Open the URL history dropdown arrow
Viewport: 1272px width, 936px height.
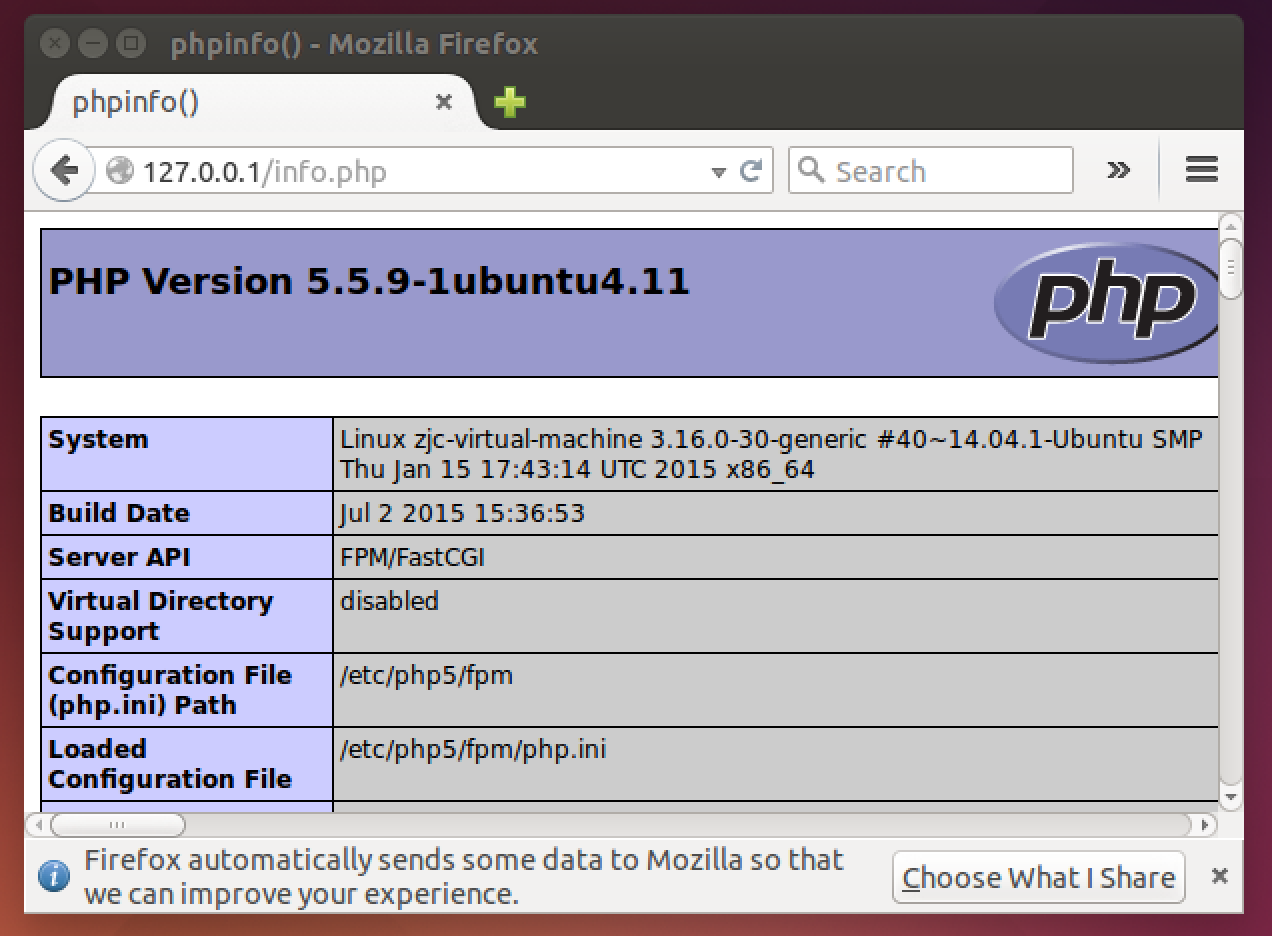coord(718,172)
